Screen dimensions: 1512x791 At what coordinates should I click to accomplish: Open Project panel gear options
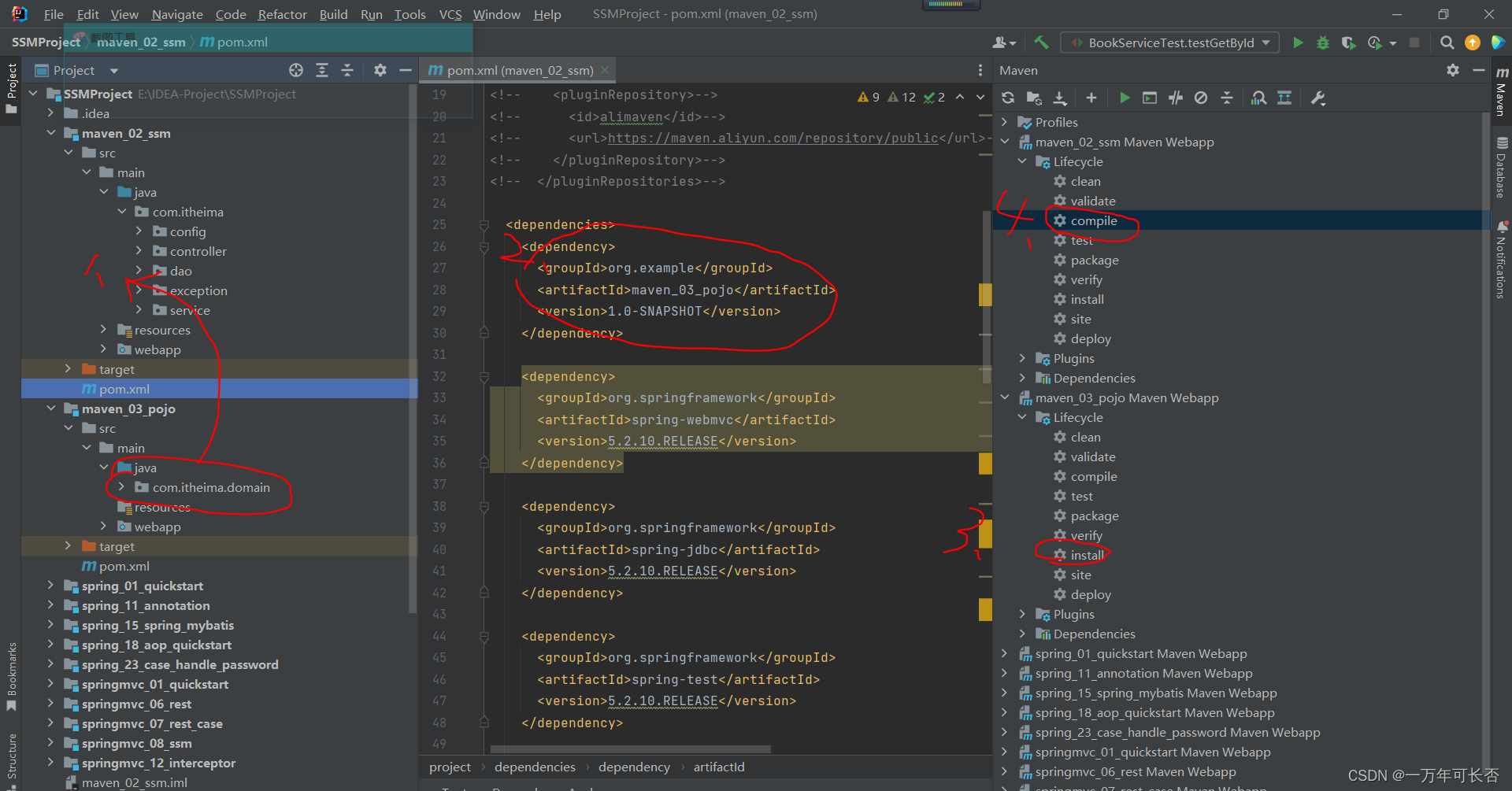pos(380,70)
